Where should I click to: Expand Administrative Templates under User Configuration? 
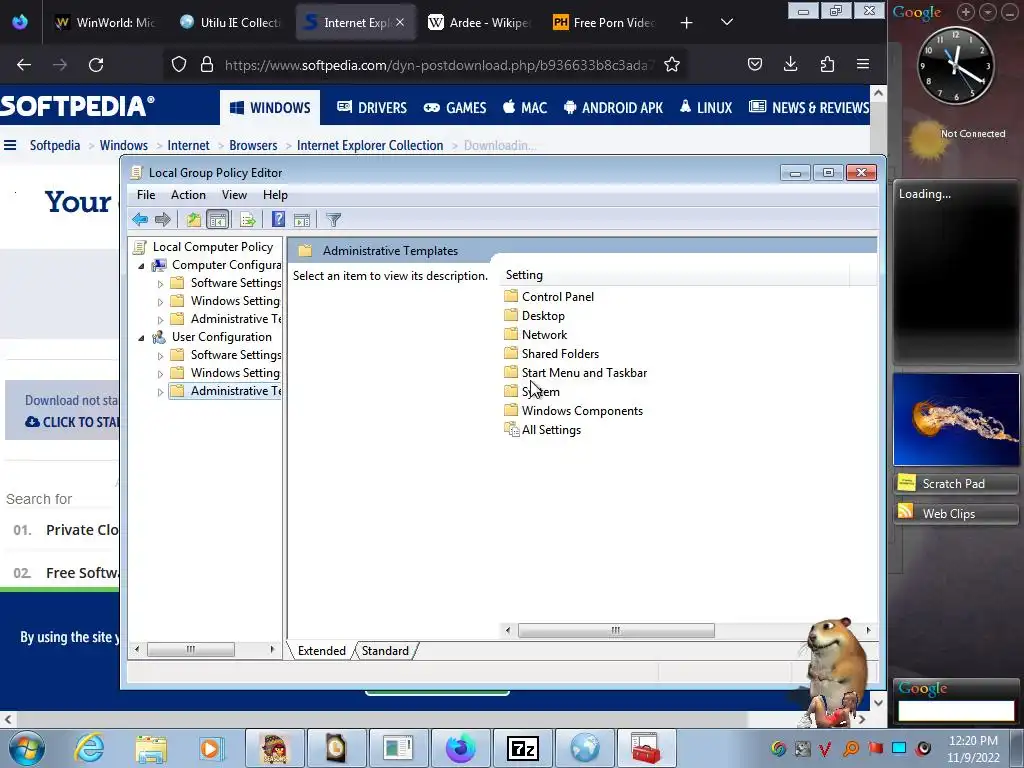click(x=160, y=392)
